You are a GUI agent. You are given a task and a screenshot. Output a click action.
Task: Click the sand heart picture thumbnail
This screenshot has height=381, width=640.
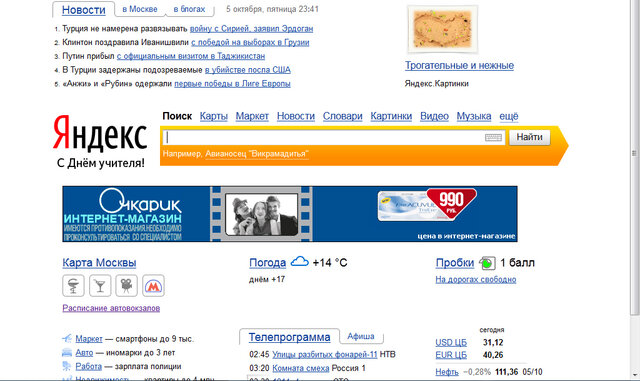[442, 29]
